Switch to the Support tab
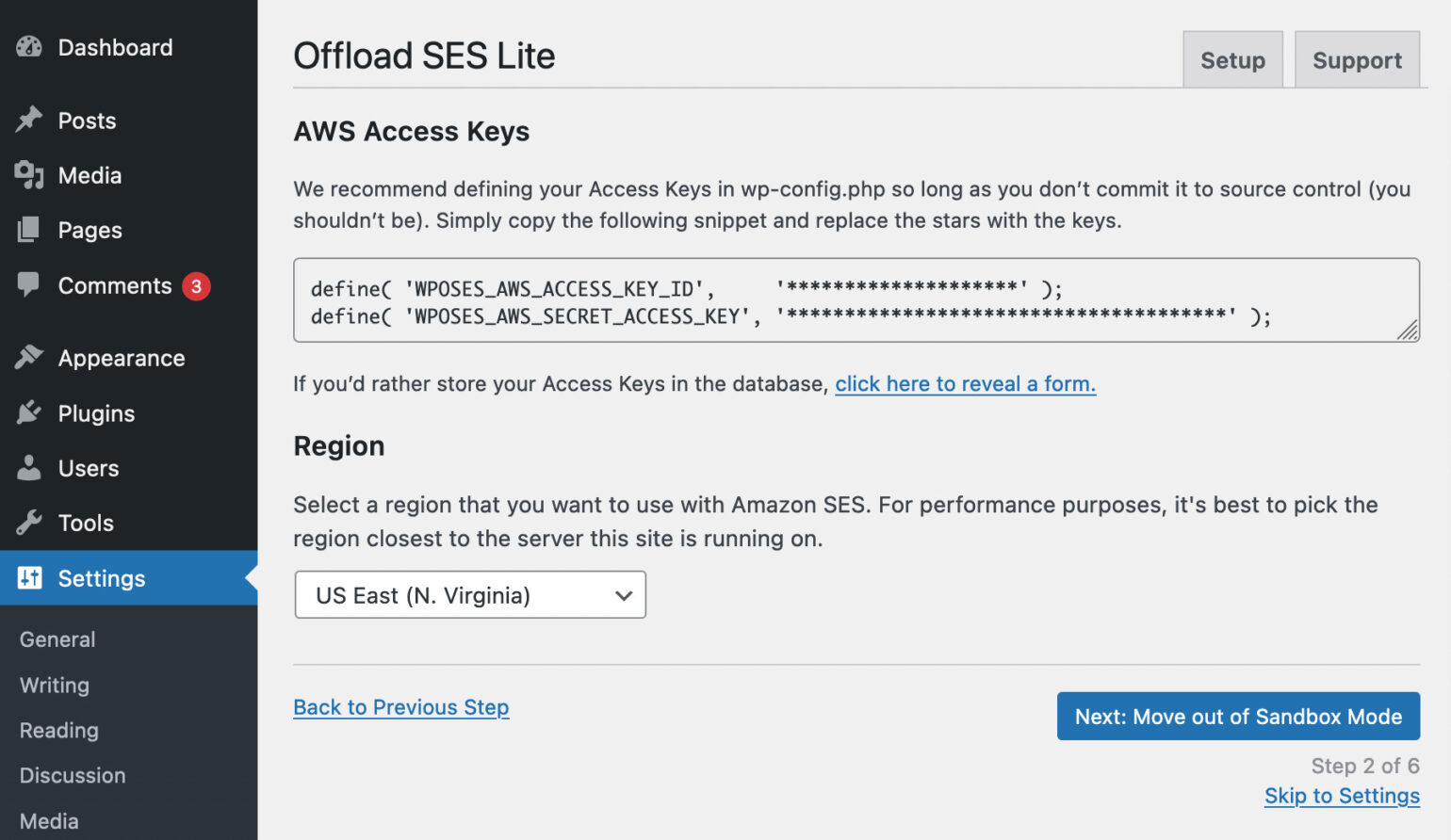The height and width of the screenshot is (840, 1451). click(1357, 60)
